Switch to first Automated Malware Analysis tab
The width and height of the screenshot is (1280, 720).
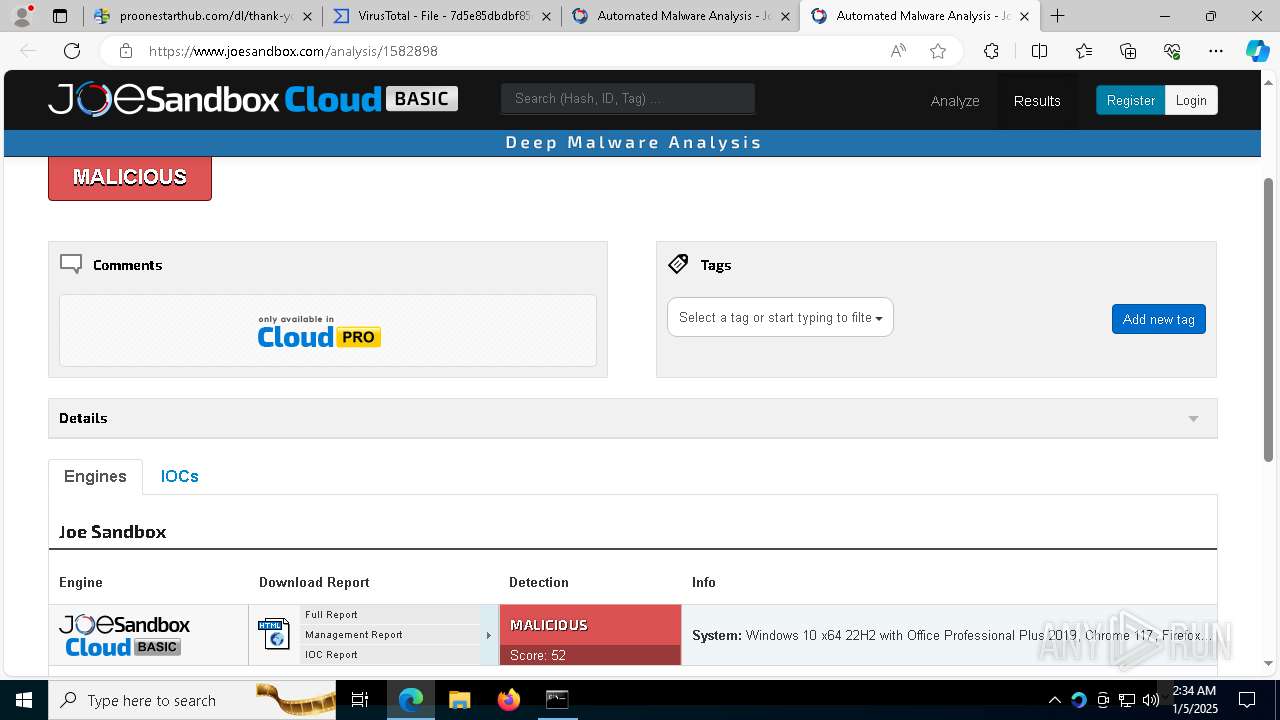[x=680, y=16]
